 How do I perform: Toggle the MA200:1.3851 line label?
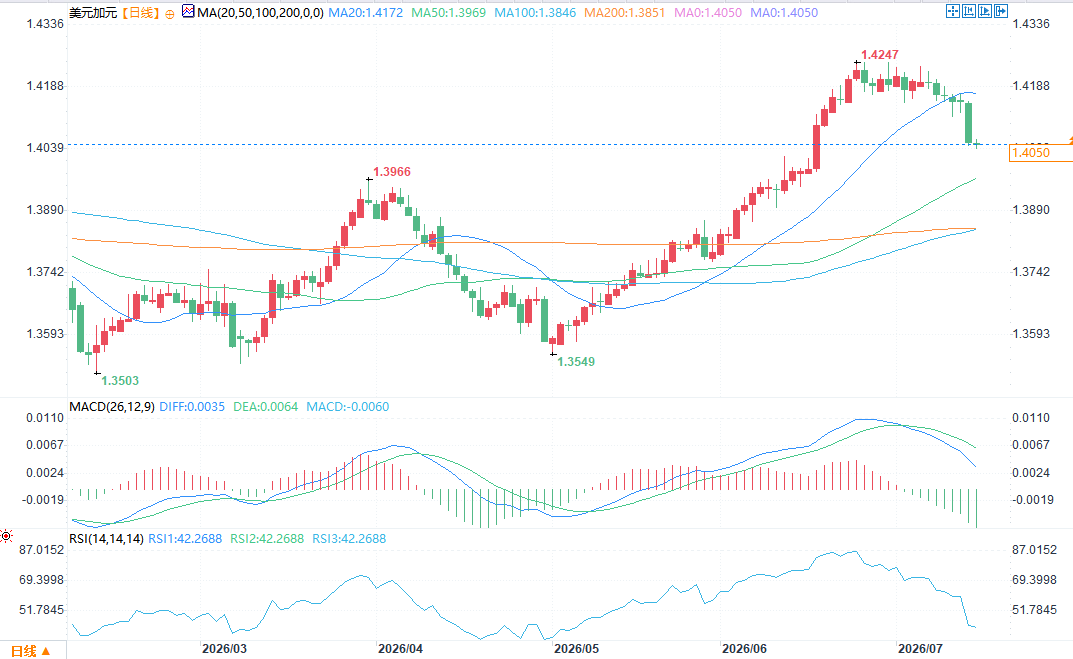[624, 12]
